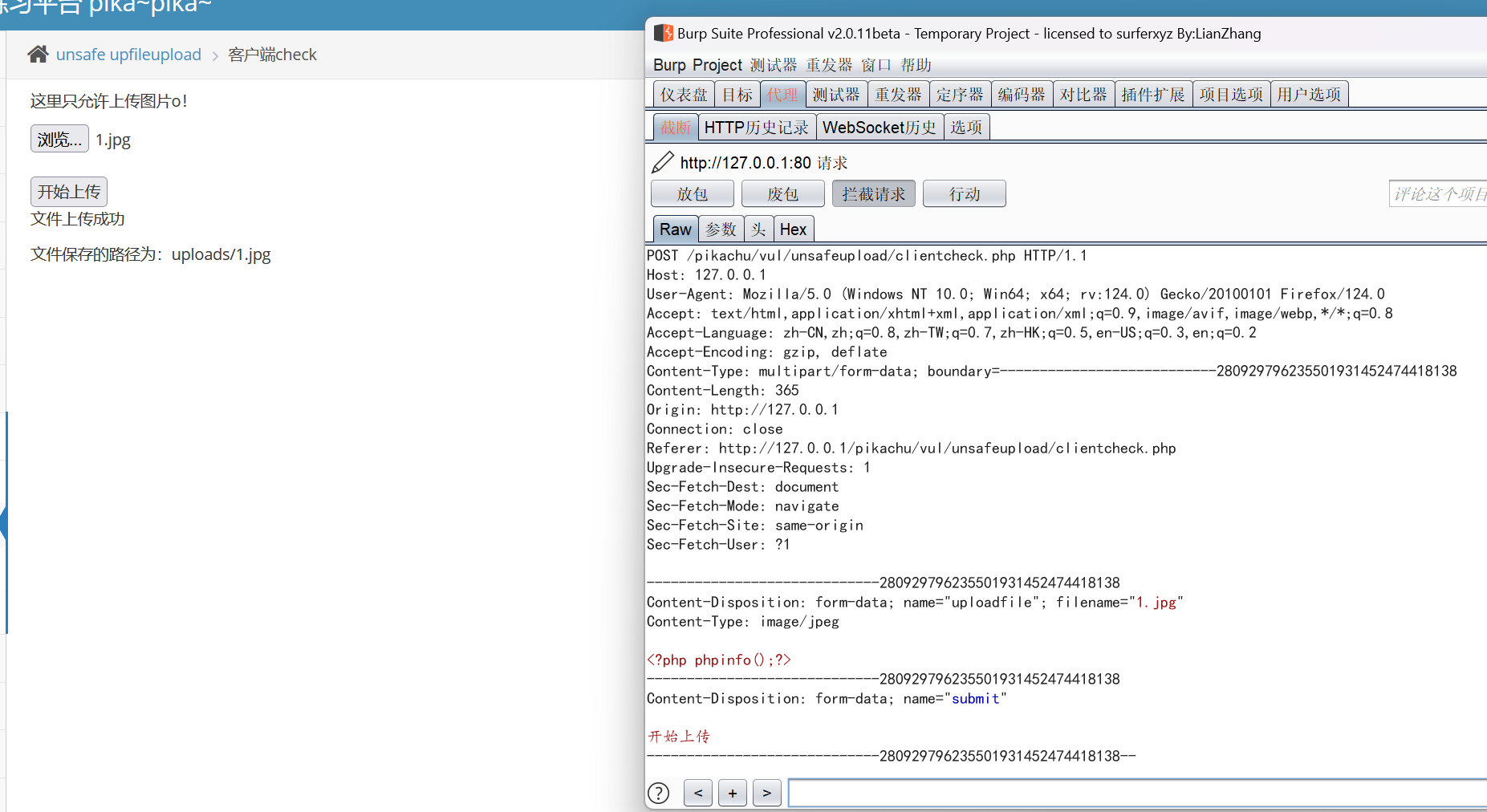Switch to the 参数 view tab
The height and width of the screenshot is (812, 1487).
pos(721,229)
